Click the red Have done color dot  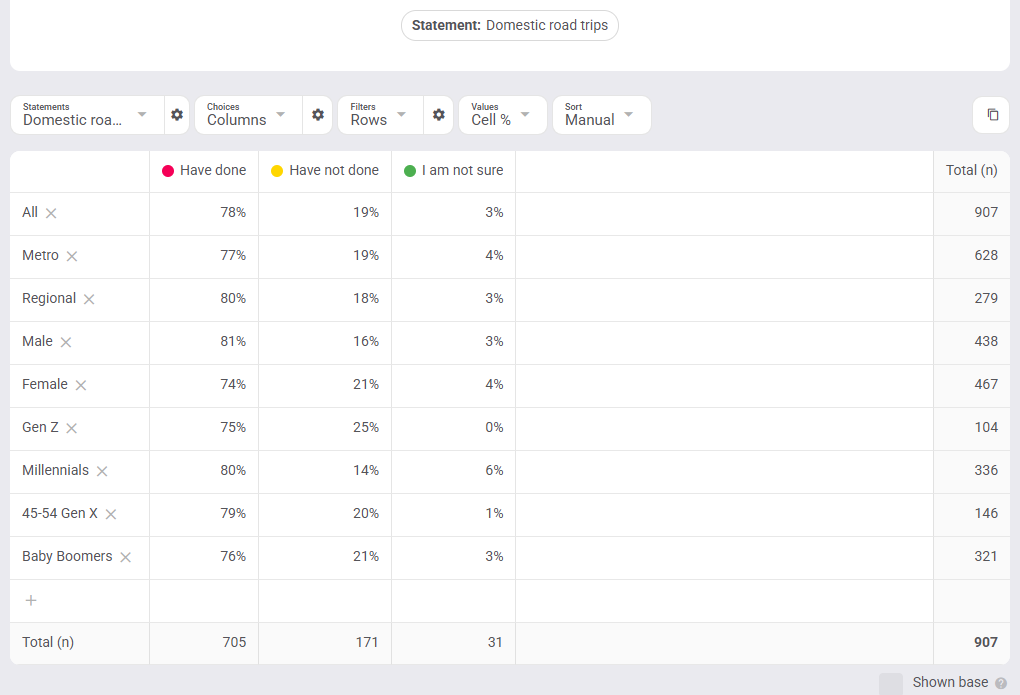point(168,171)
